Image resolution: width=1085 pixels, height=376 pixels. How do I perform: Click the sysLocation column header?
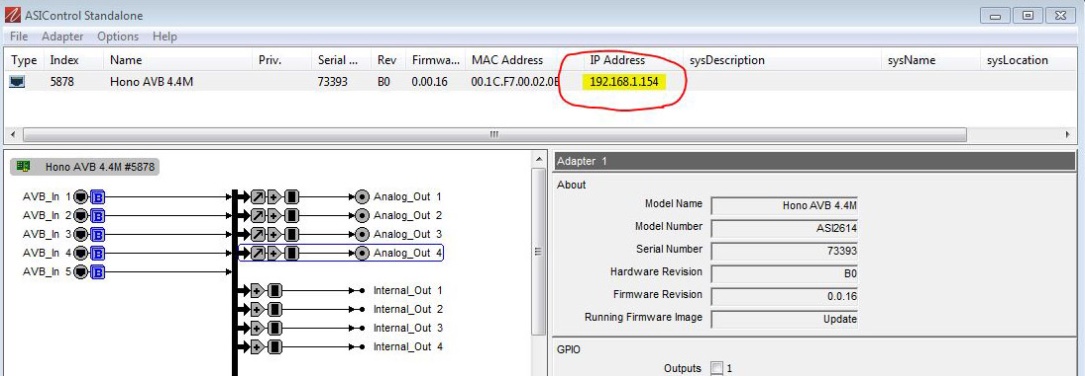[x=1017, y=60]
